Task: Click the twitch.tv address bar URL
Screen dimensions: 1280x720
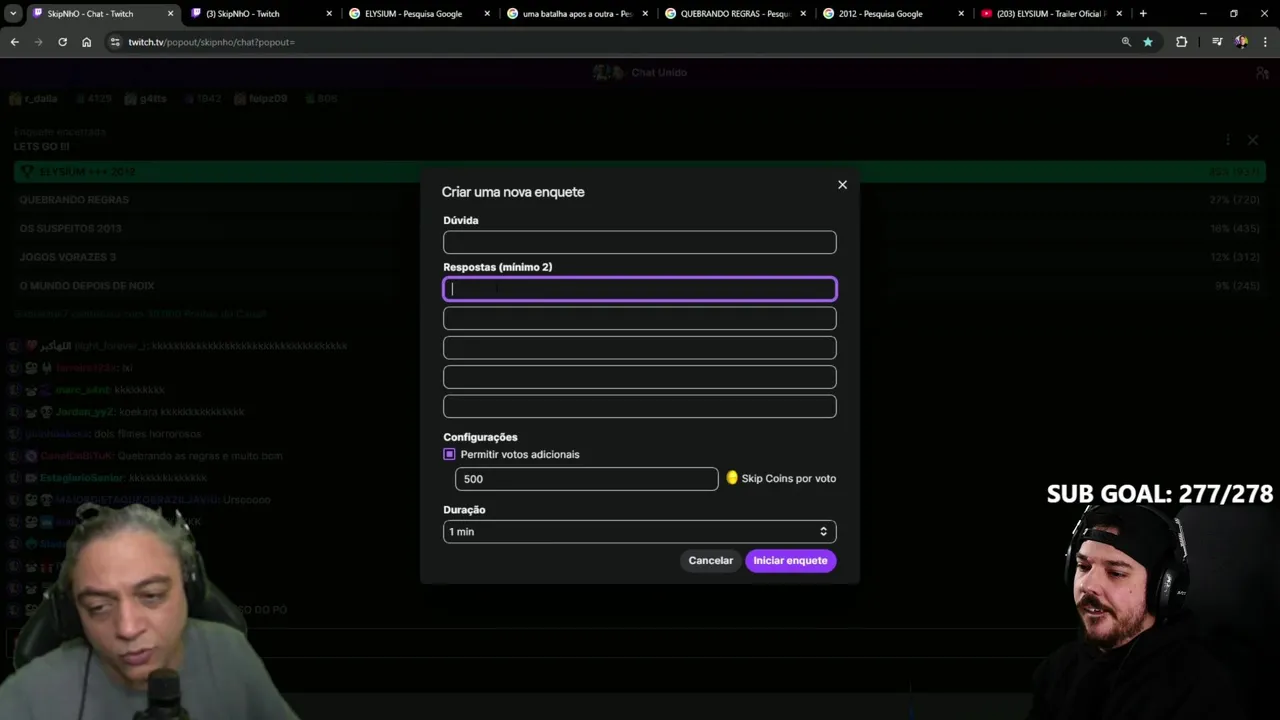Action: click(211, 42)
